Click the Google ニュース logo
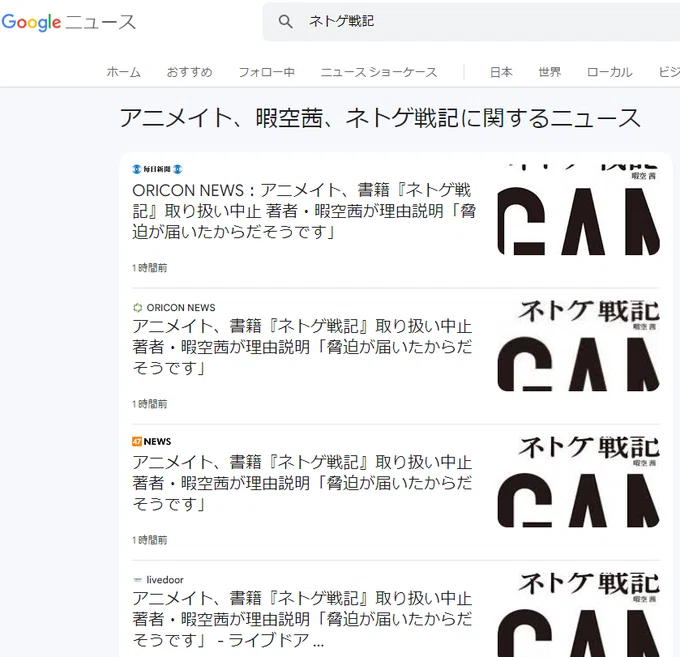The height and width of the screenshot is (657, 680). tap(69, 22)
